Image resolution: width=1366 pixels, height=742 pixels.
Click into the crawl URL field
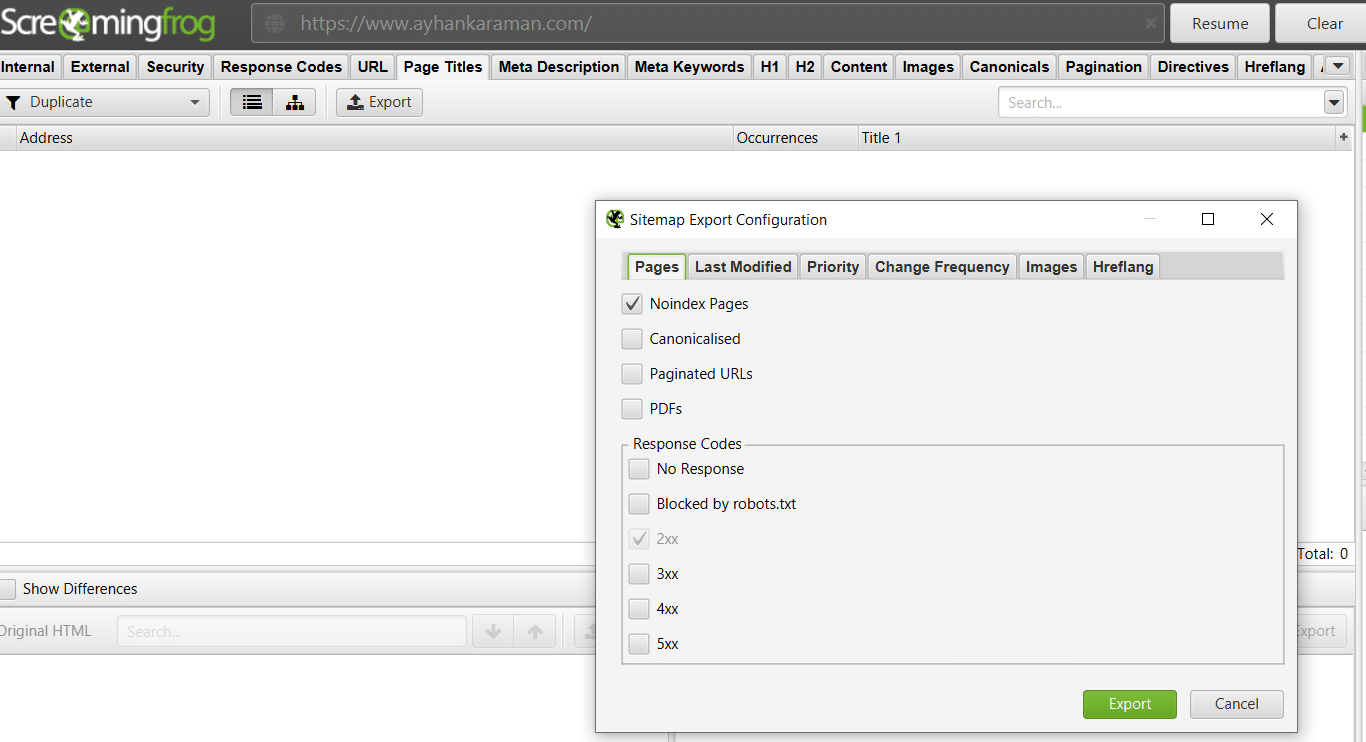pyautogui.click(x=709, y=23)
